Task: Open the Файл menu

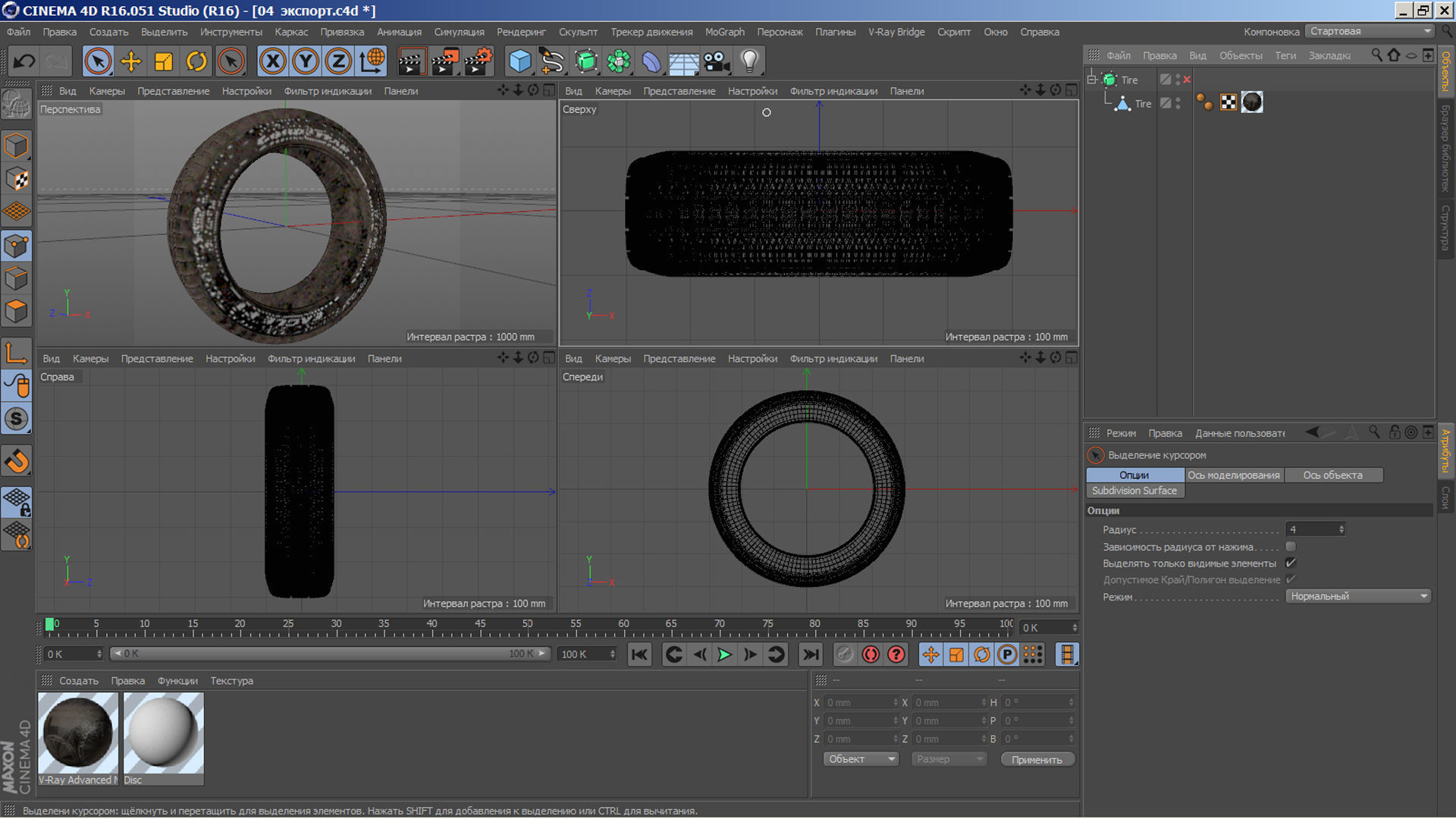Action: [x=18, y=32]
